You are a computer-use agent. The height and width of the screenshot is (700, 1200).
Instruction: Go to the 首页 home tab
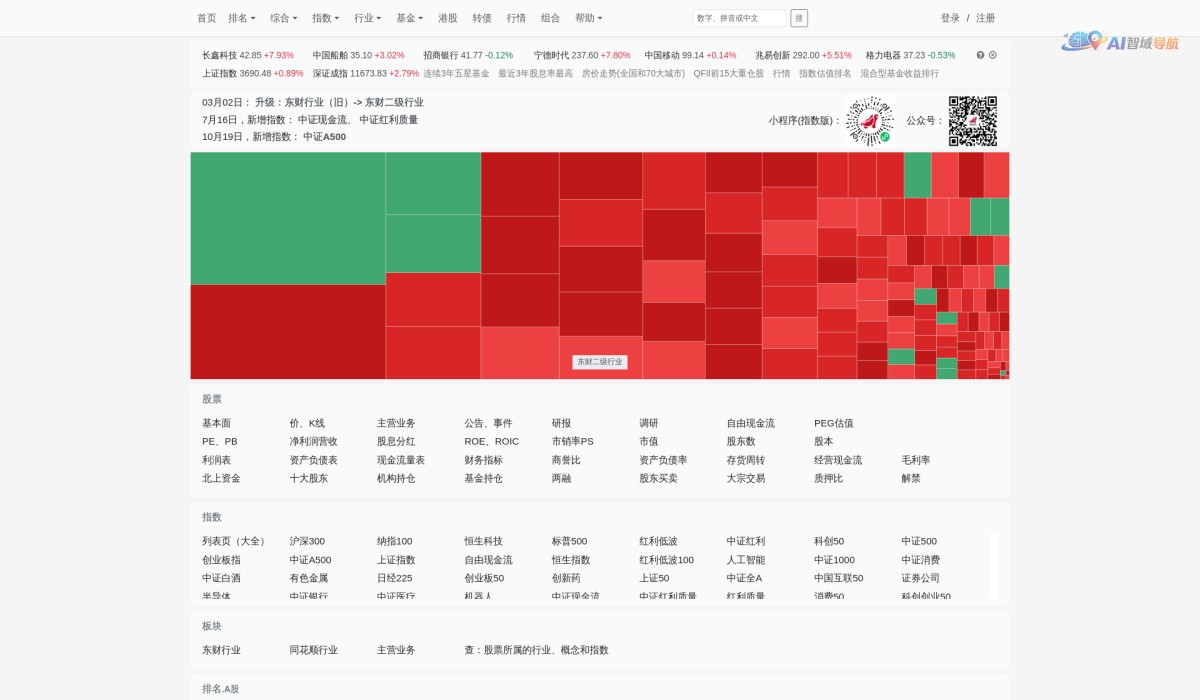pyautogui.click(x=207, y=18)
